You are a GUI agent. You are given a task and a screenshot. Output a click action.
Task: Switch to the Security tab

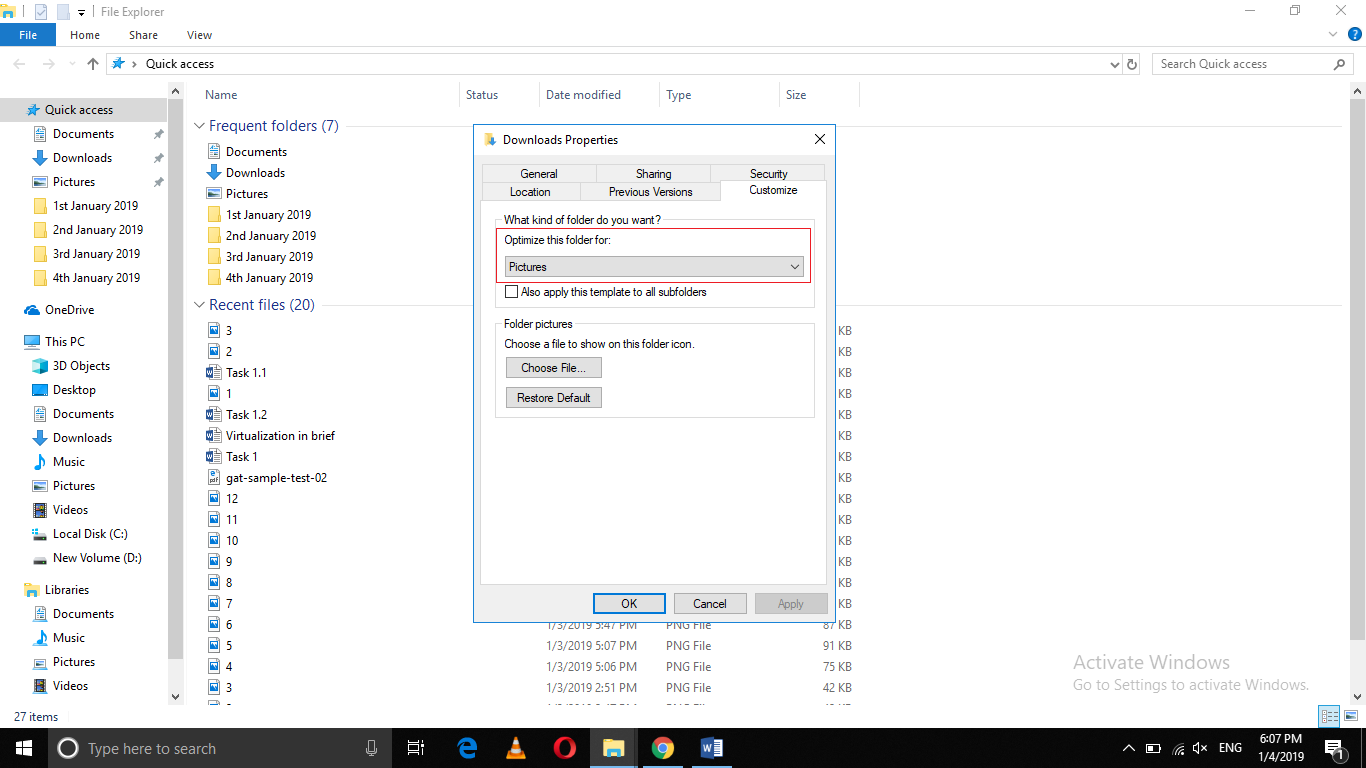tap(768, 173)
